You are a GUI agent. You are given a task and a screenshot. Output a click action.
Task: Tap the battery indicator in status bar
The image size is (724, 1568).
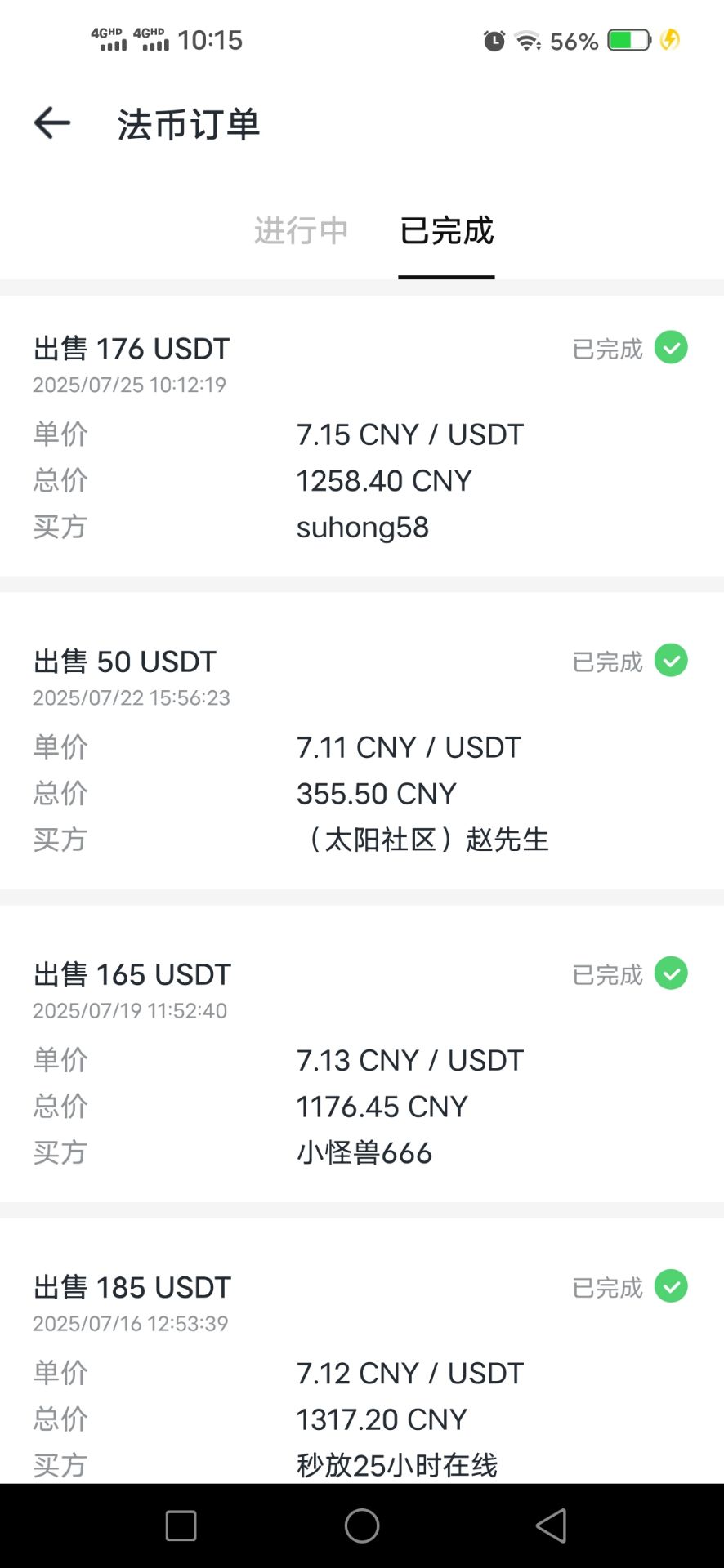click(x=629, y=40)
